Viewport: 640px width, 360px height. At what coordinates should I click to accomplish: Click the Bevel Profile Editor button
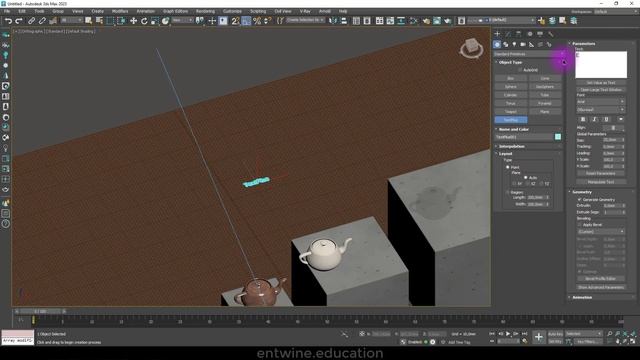click(600, 279)
